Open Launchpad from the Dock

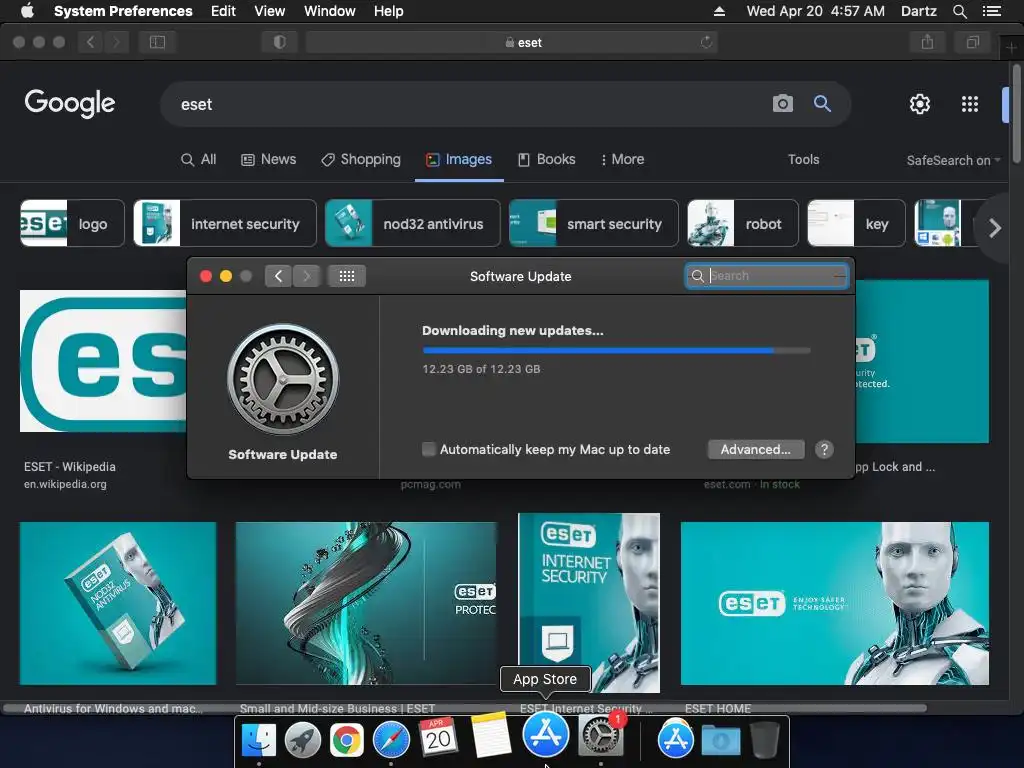(x=302, y=739)
